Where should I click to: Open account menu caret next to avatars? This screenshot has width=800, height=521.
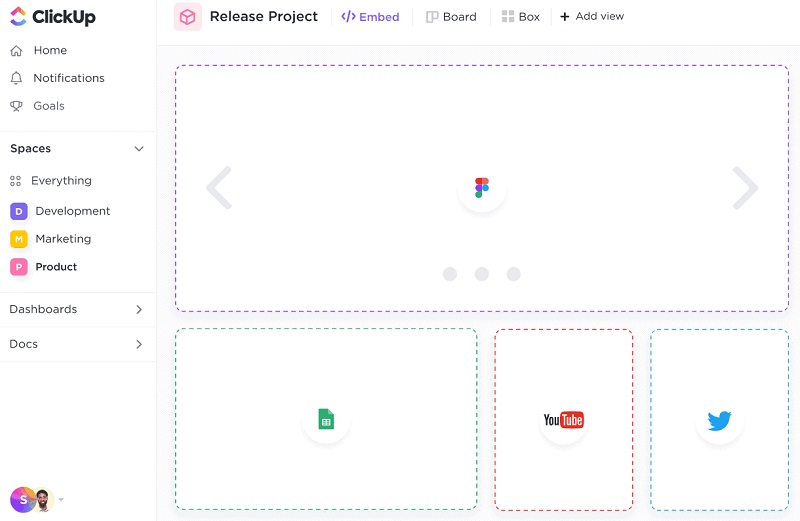(x=61, y=500)
